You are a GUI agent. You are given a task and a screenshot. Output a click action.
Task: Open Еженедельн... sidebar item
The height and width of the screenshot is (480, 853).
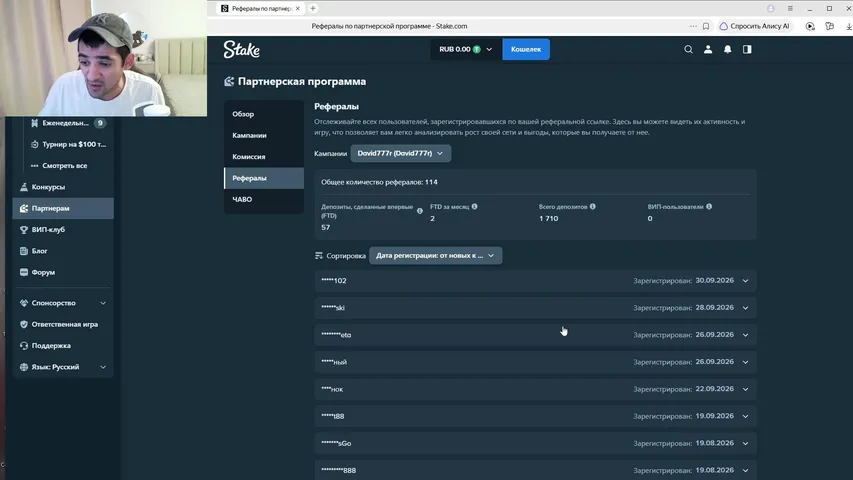[68, 123]
